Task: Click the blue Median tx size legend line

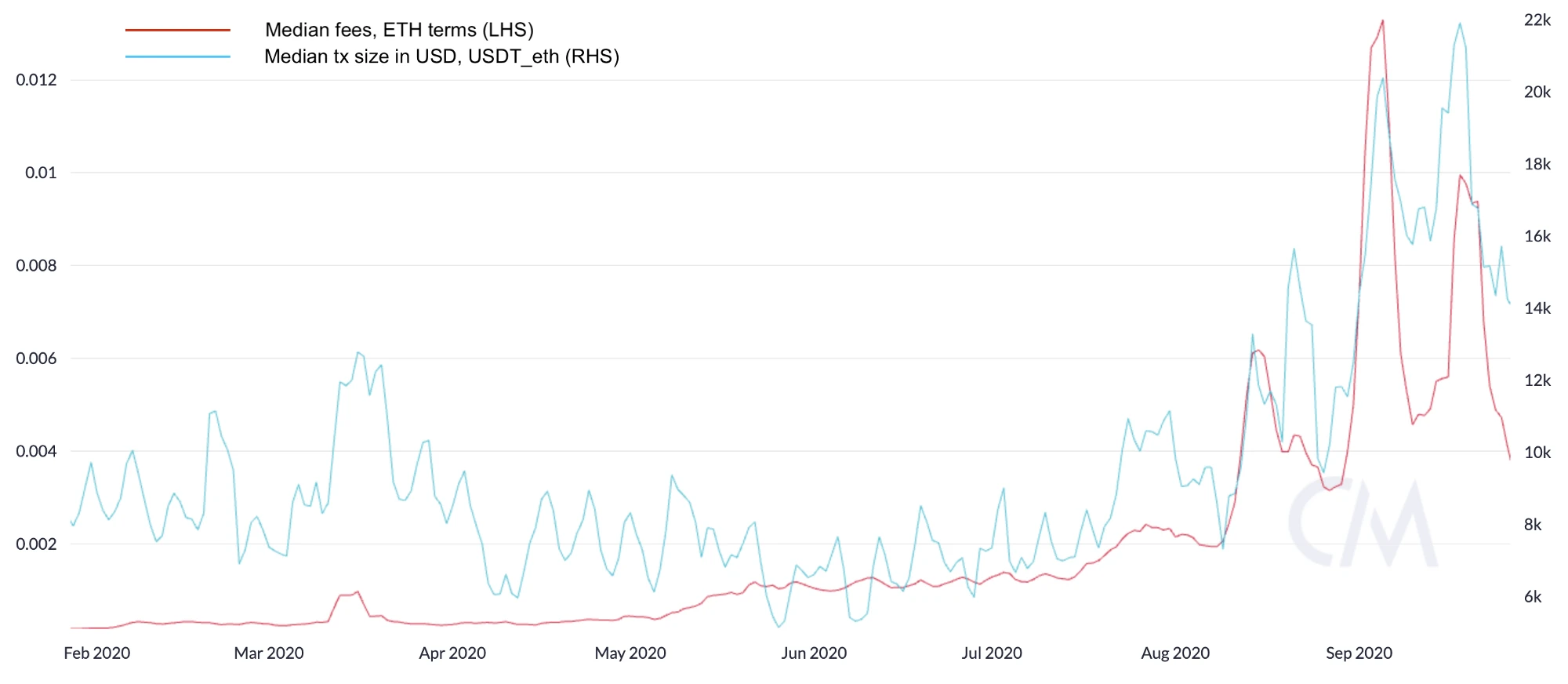Action: tap(177, 57)
